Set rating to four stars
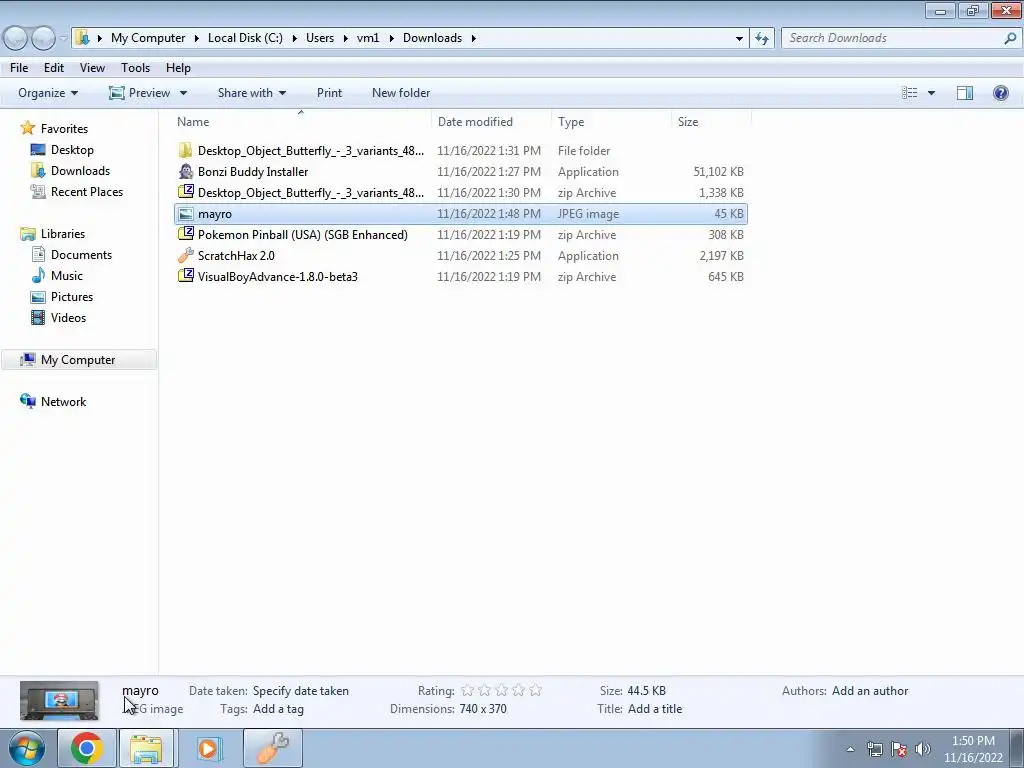1024x768 pixels. [x=519, y=690]
